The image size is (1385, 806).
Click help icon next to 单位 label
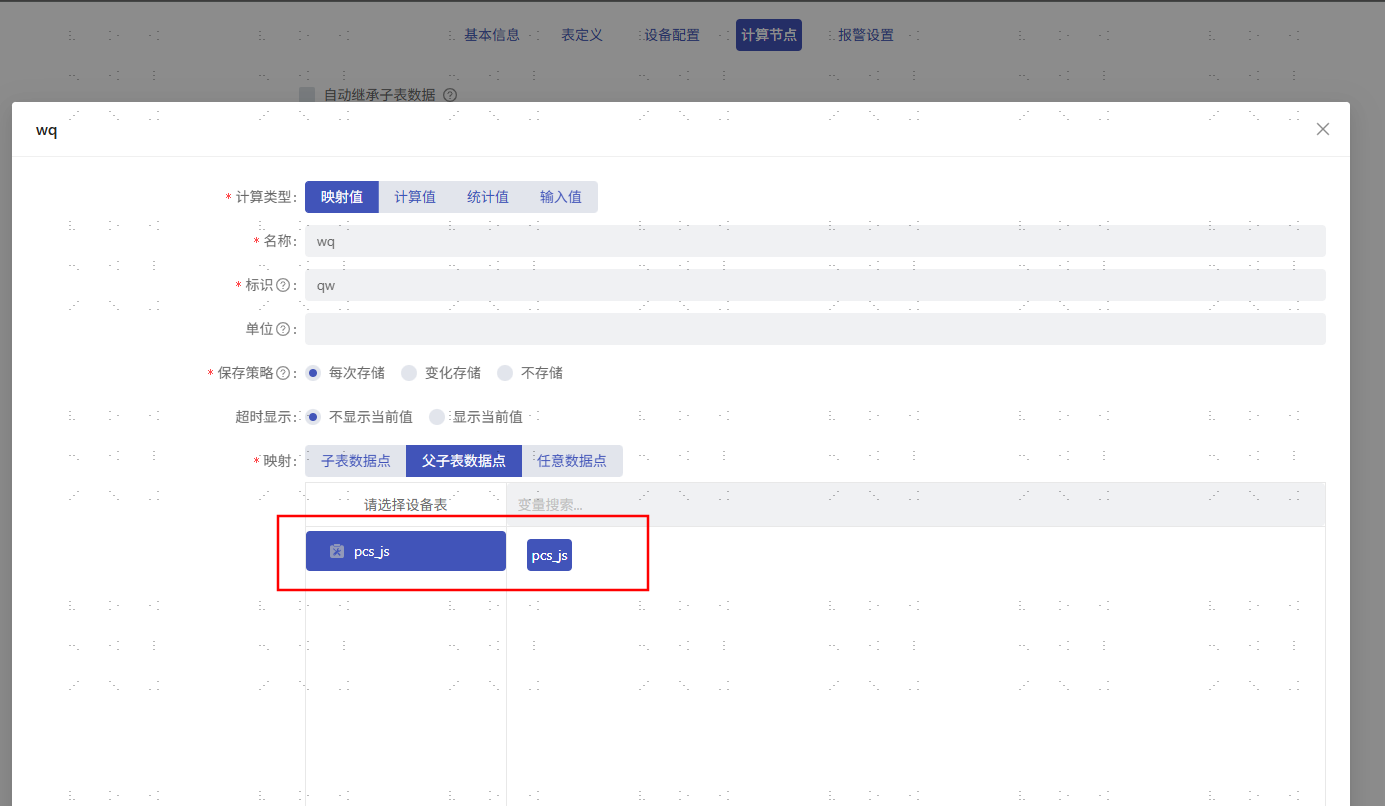283,329
